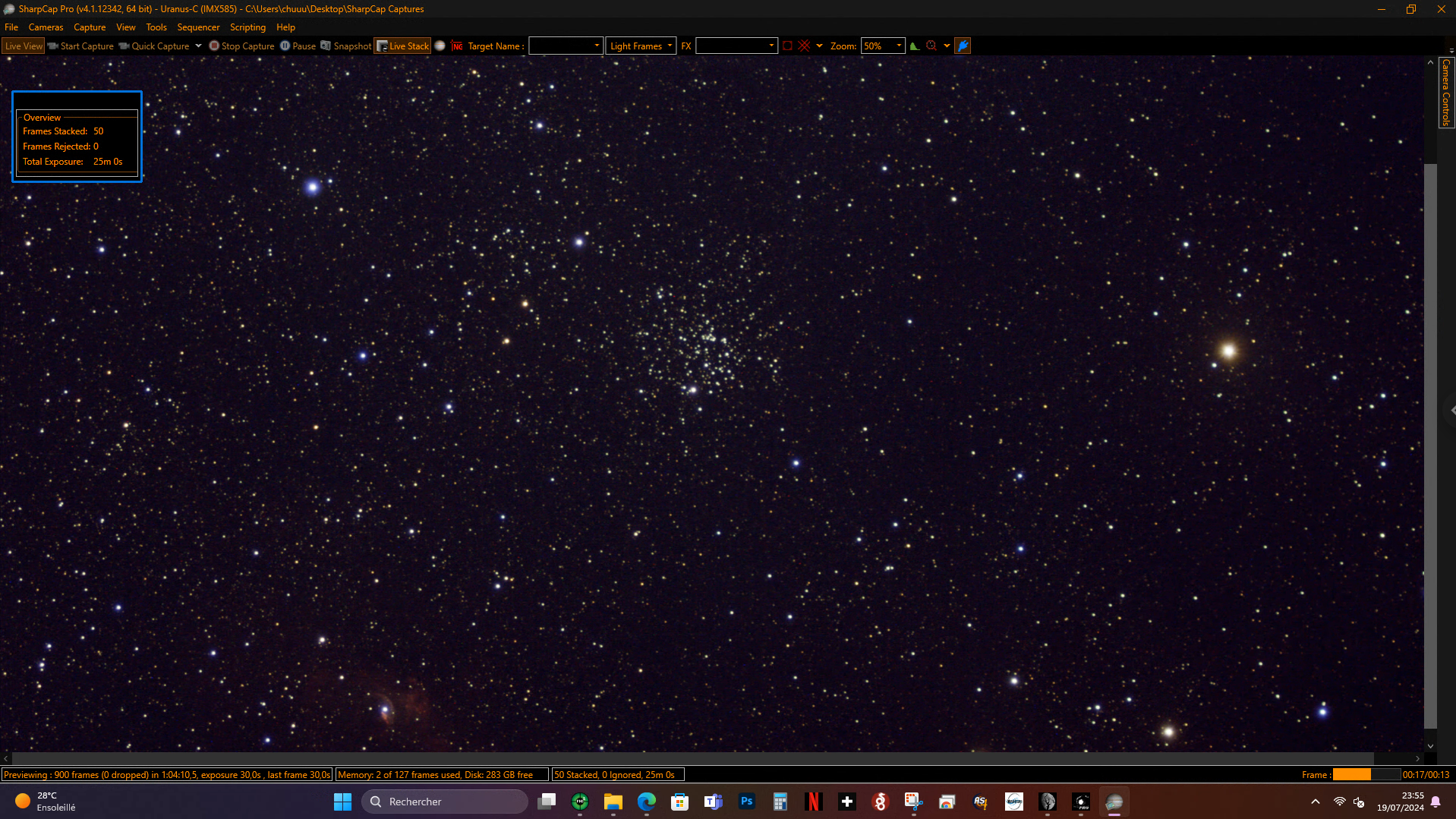
Task: Open the Light Frames dropdown
Action: point(641,46)
